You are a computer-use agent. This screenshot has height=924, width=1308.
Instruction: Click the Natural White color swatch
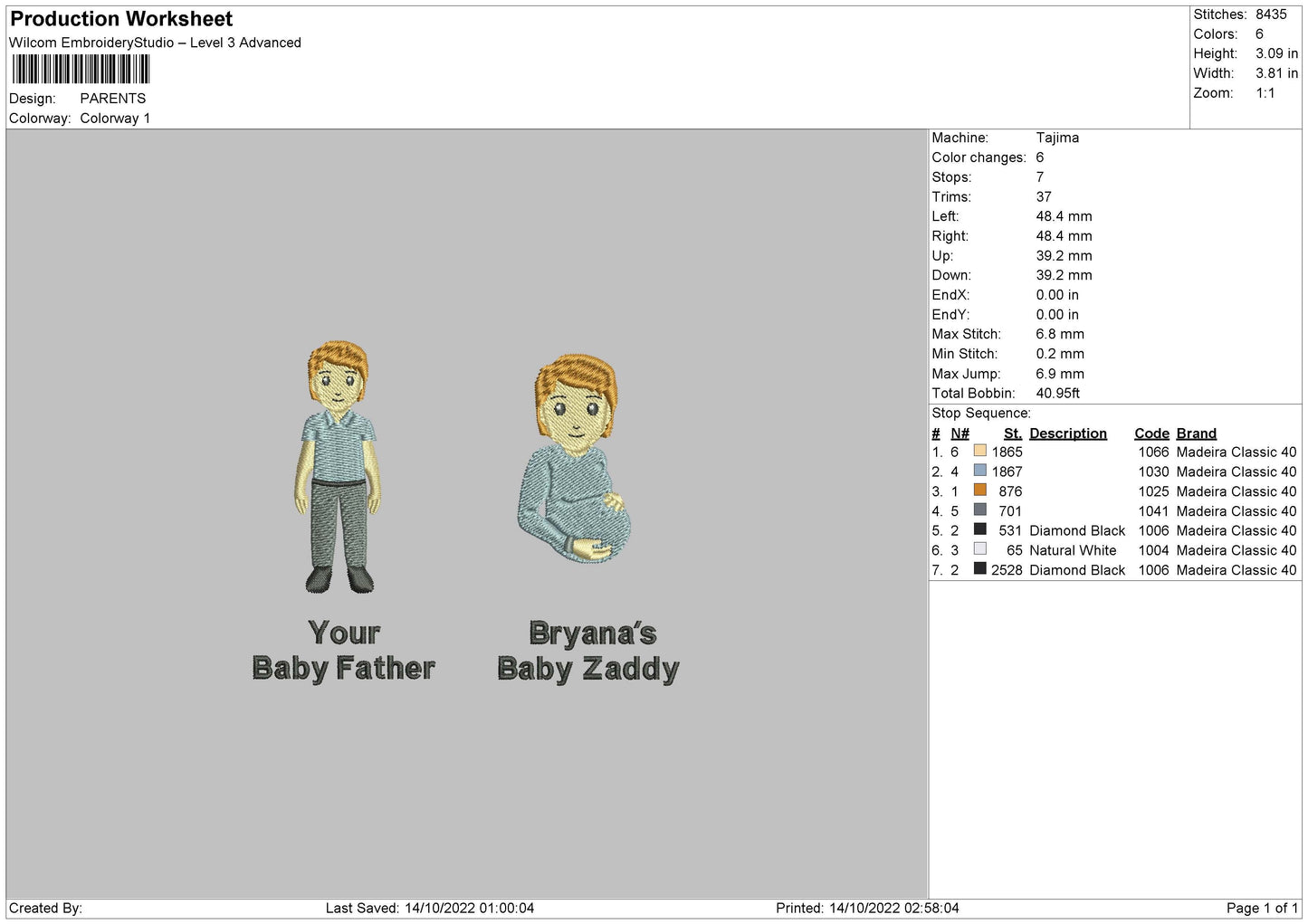coord(979,549)
